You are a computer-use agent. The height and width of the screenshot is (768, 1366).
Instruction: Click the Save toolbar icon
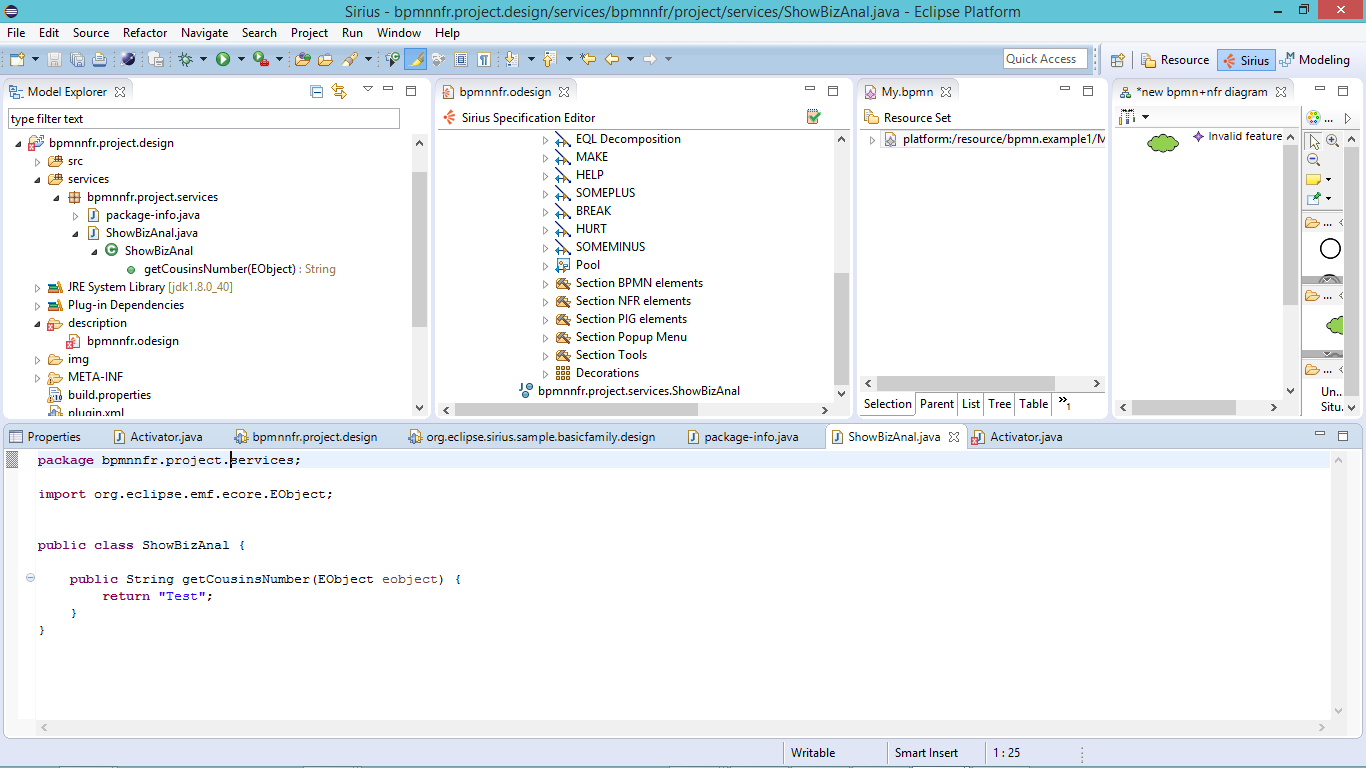pos(54,60)
